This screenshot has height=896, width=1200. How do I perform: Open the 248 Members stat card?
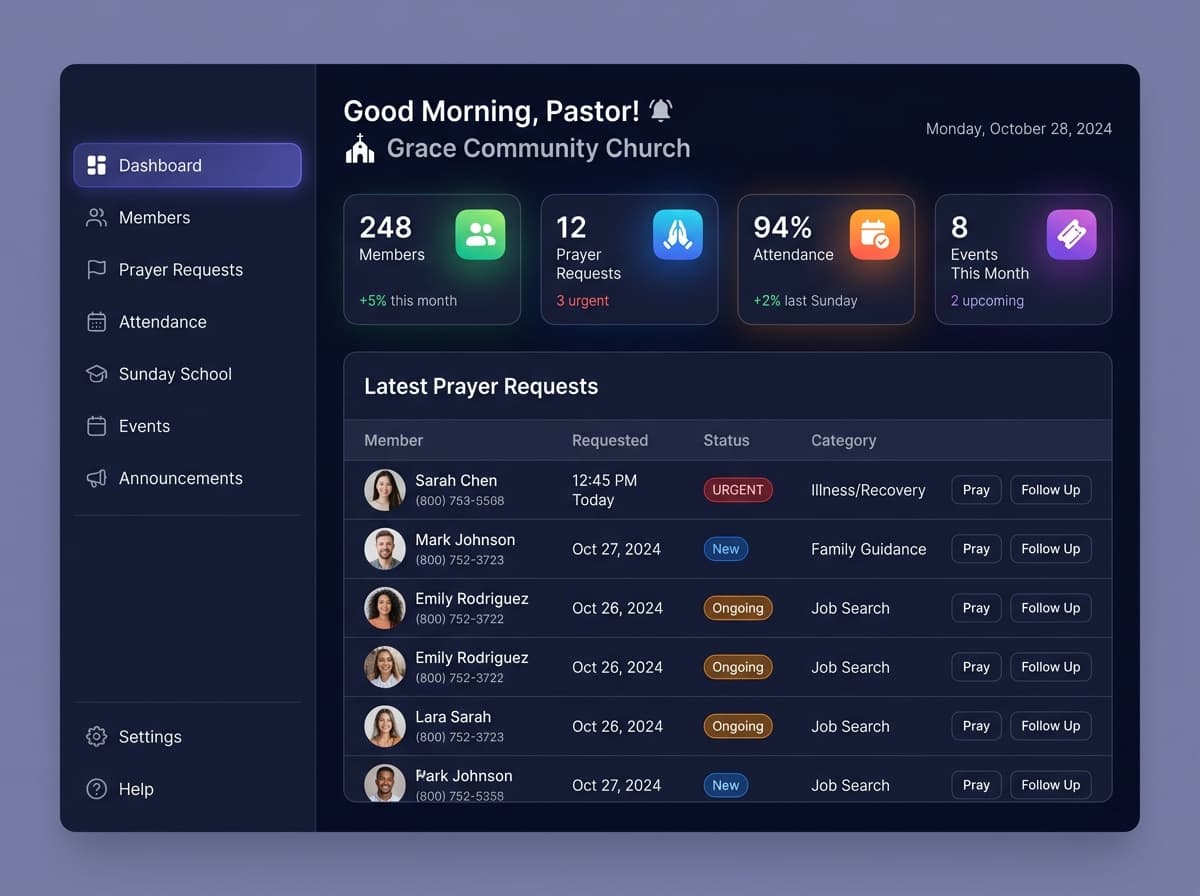pyautogui.click(x=432, y=259)
